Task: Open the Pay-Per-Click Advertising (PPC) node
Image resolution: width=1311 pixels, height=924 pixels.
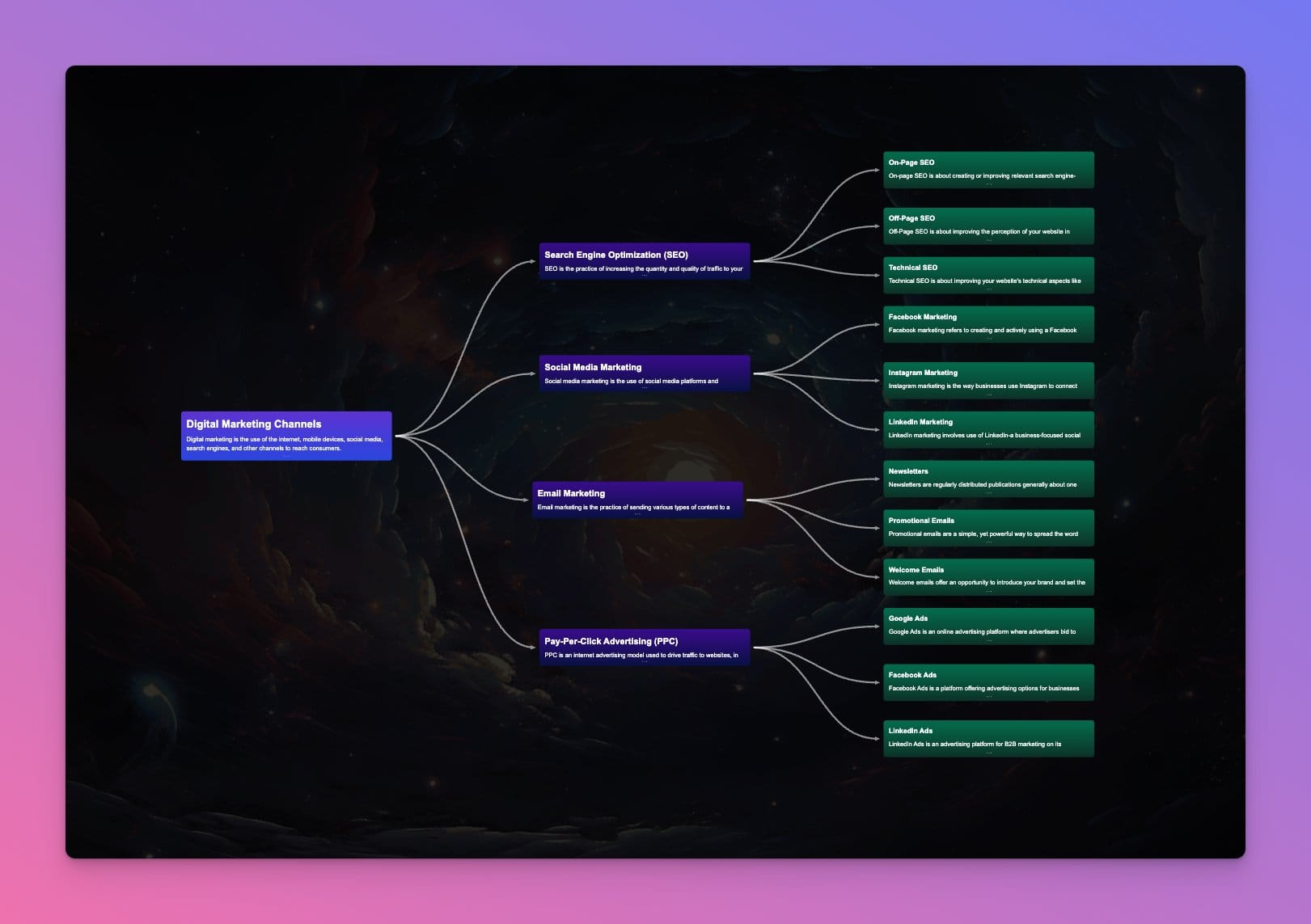Action: click(x=645, y=648)
